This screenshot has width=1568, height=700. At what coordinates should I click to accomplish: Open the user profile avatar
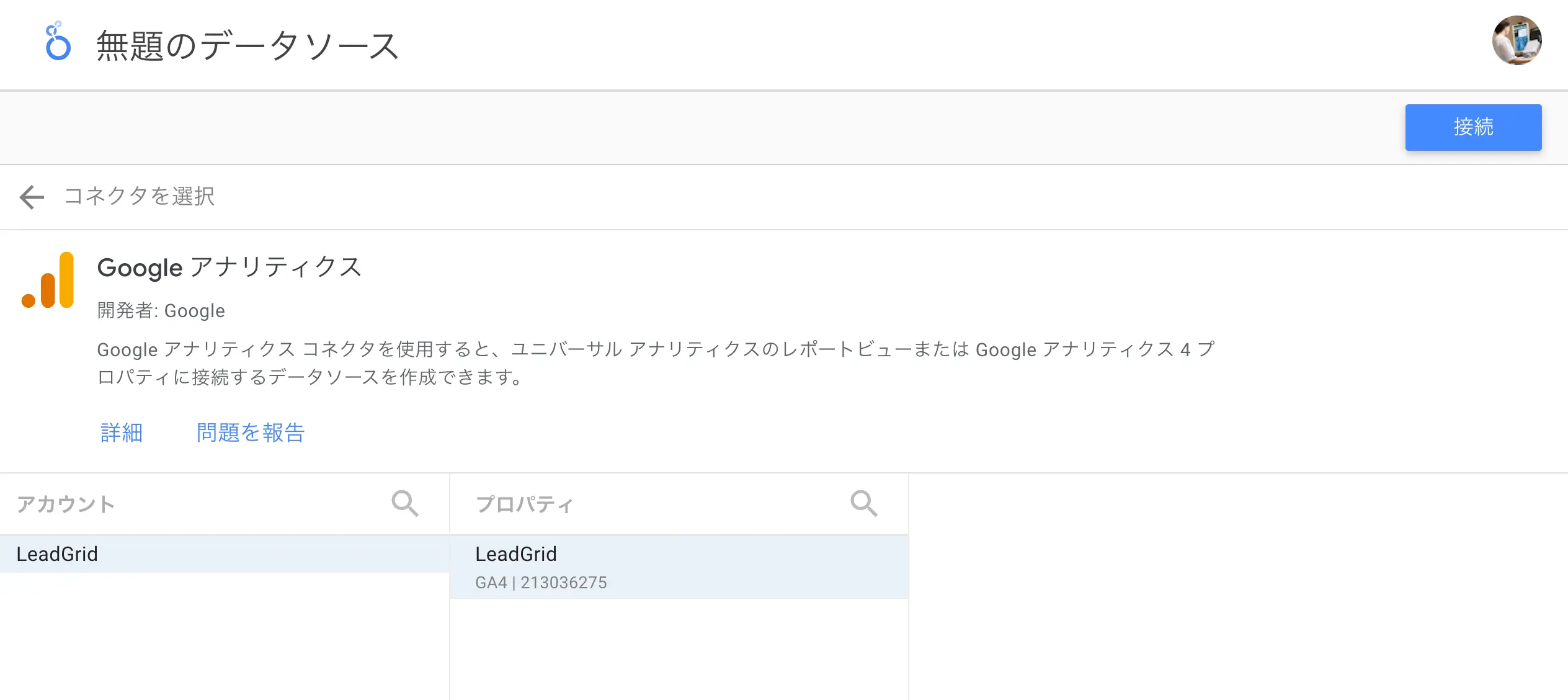coord(1517,40)
